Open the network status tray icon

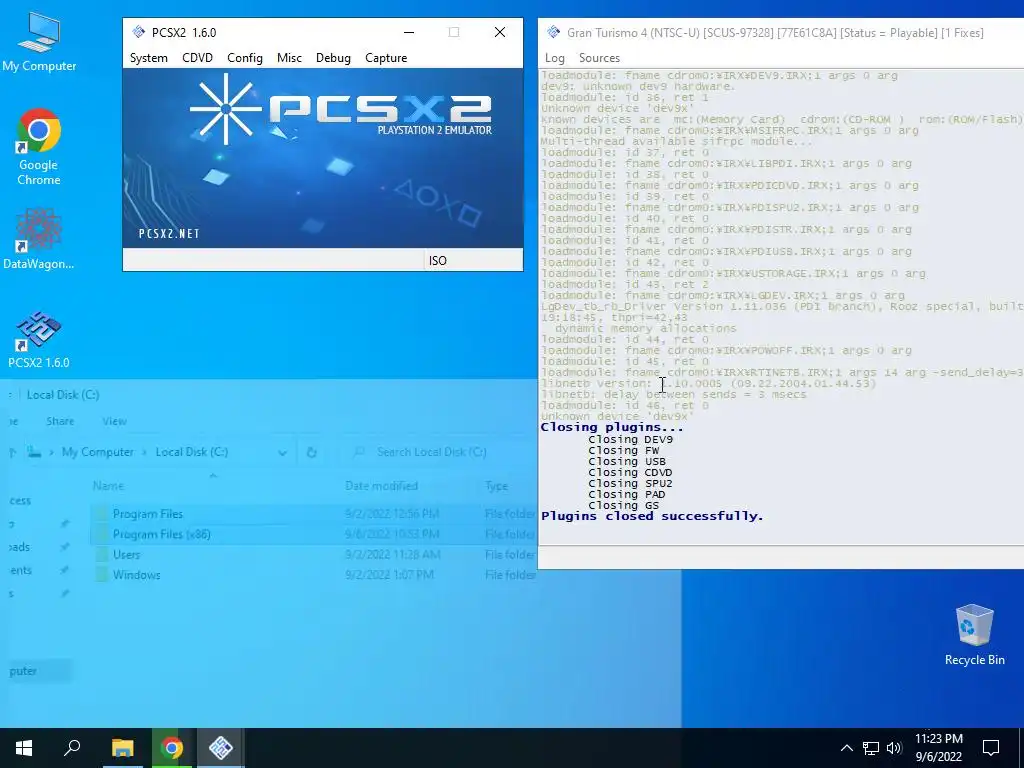(x=871, y=748)
